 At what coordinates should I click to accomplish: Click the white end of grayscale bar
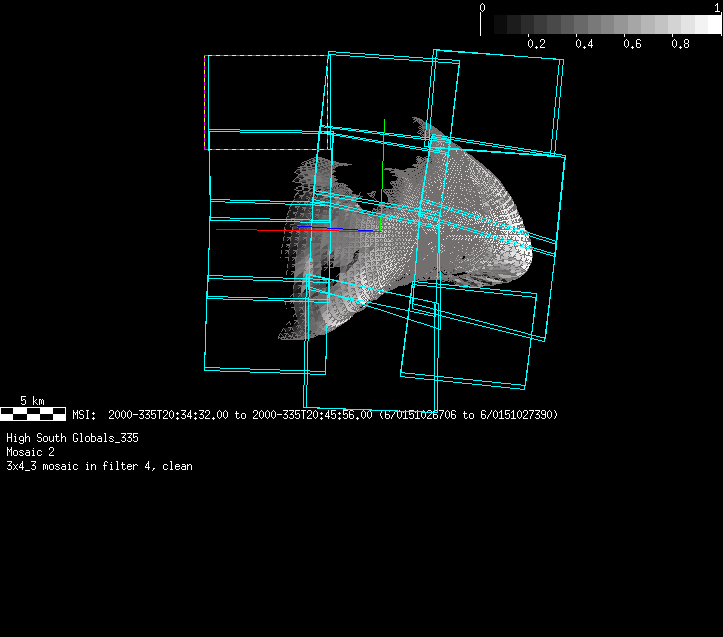click(708, 25)
